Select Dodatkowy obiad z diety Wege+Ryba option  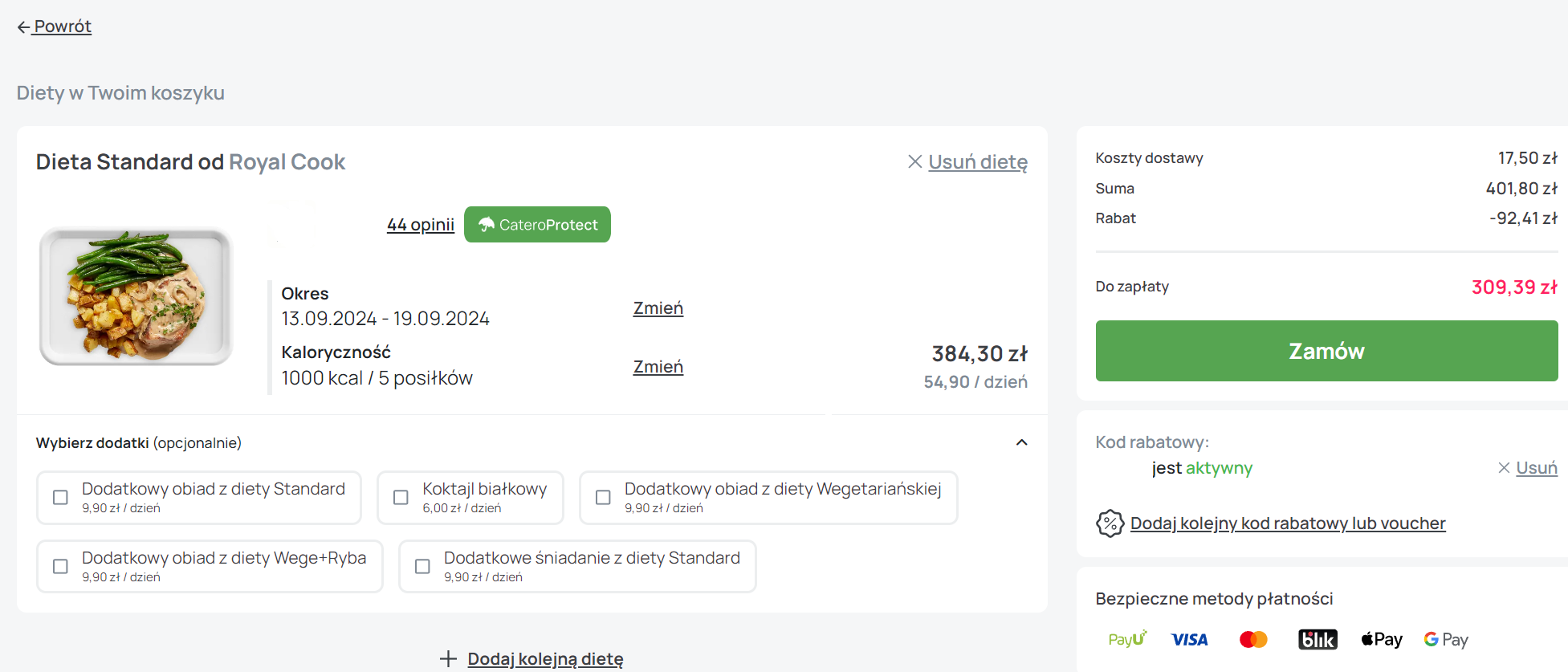click(x=60, y=567)
